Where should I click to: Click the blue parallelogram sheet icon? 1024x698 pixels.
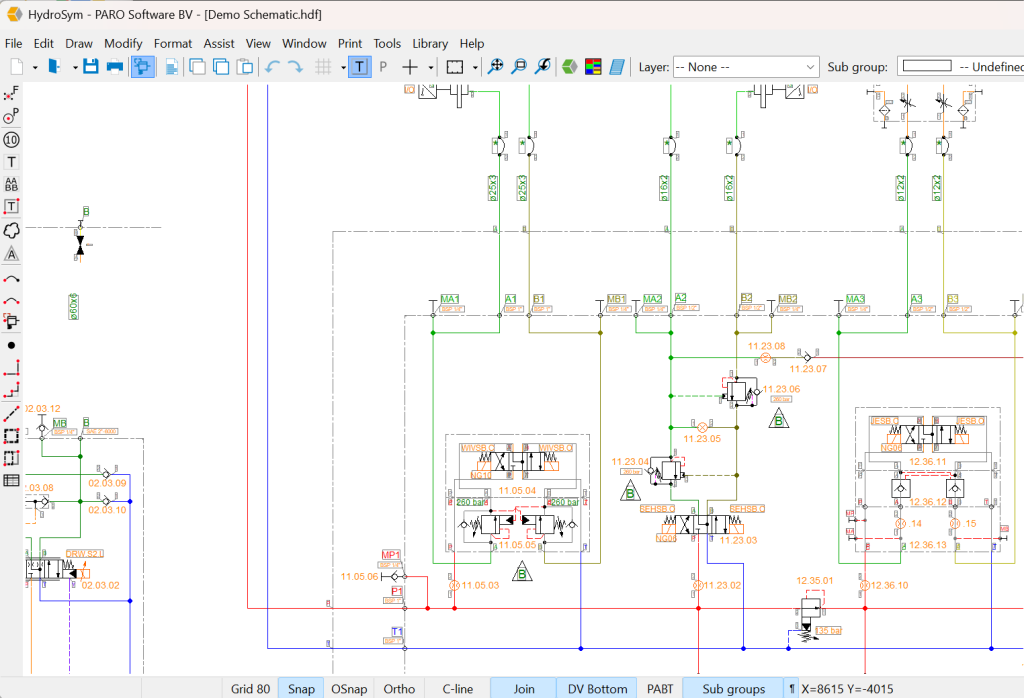(x=617, y=67)
